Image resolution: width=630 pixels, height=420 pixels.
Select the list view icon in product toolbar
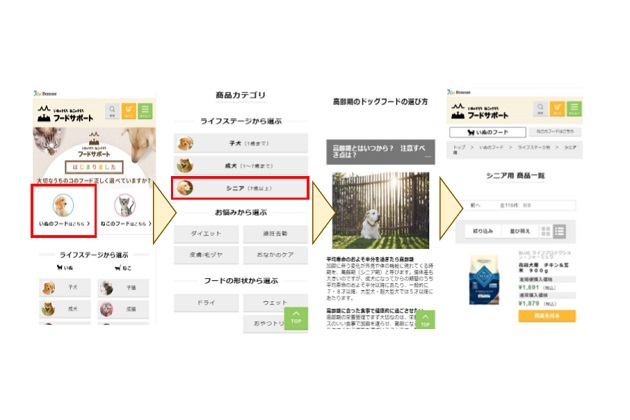(559, 231)
